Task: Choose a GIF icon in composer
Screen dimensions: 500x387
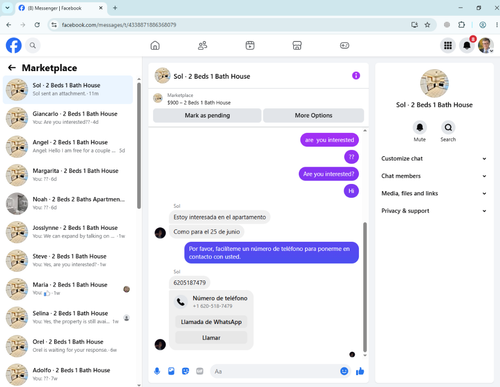Action: pos(200,371)
